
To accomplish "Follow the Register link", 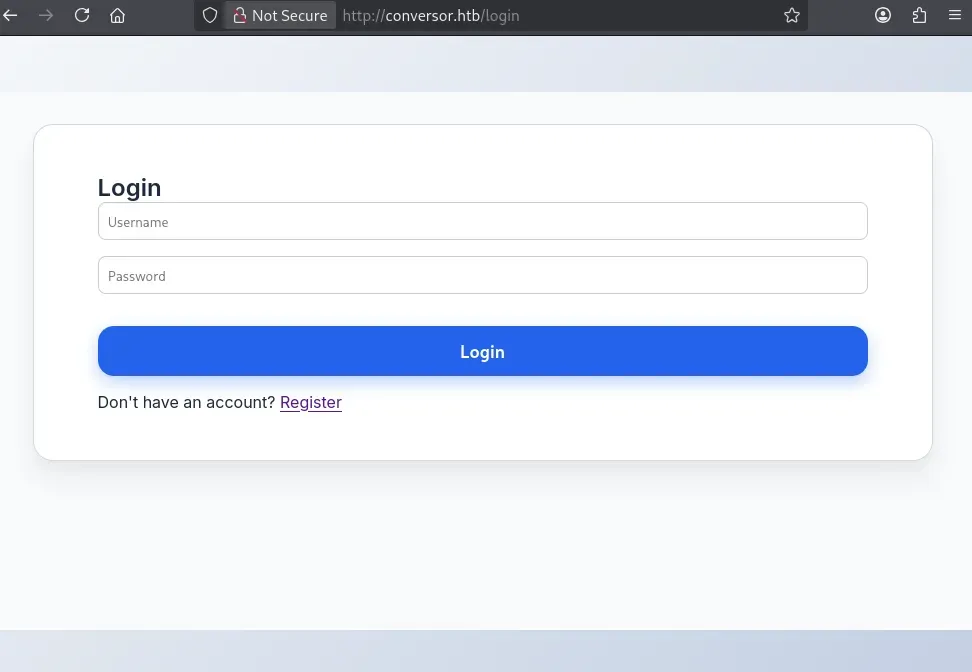I will click(311, 402).
